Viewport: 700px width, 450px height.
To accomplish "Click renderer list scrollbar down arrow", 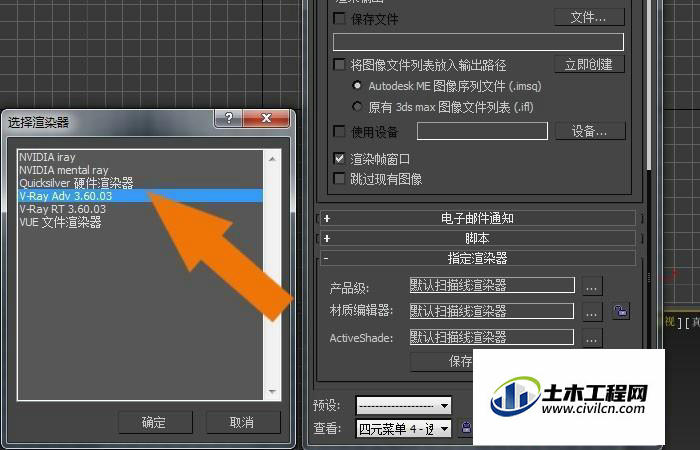I will tap(272, 392).
